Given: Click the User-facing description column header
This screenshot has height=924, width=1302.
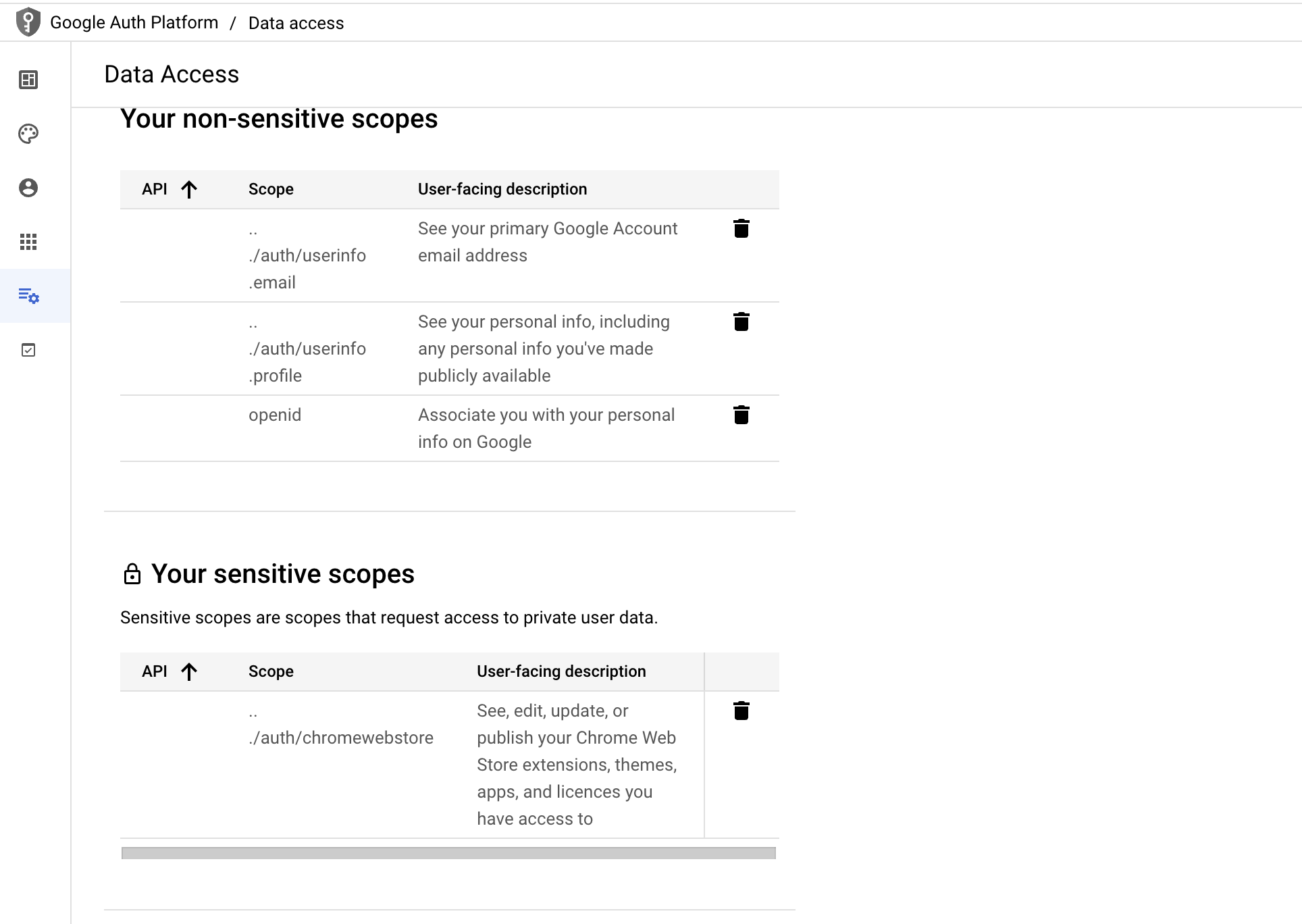Looking at the screenshot, I should [x=502, y=189].
